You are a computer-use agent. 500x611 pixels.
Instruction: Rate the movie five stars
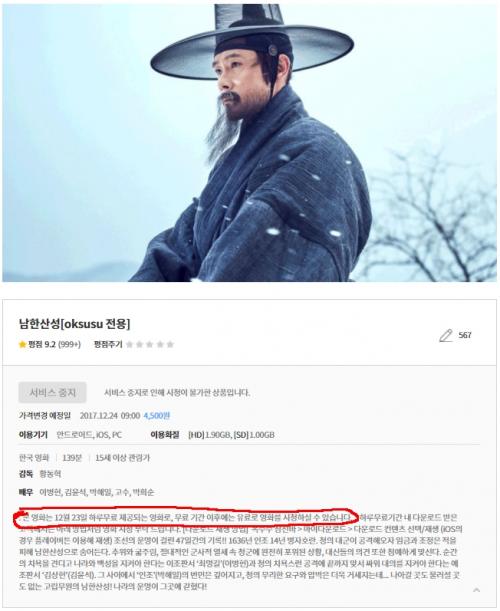(x=170, y=344)
